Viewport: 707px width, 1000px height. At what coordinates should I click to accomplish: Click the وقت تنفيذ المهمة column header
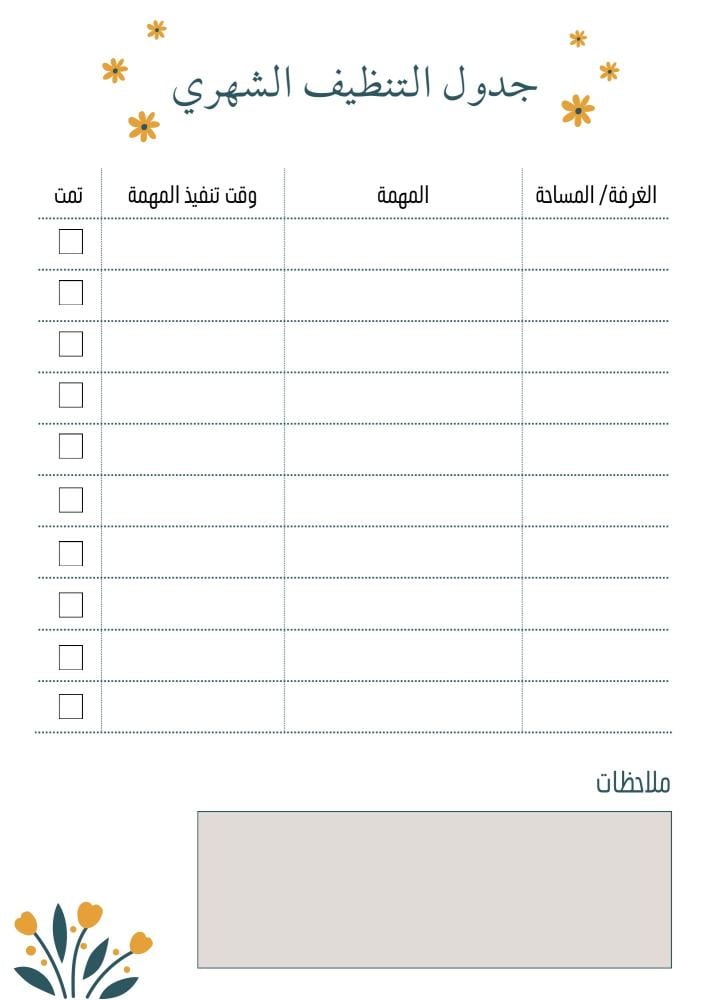coord(192,195)
